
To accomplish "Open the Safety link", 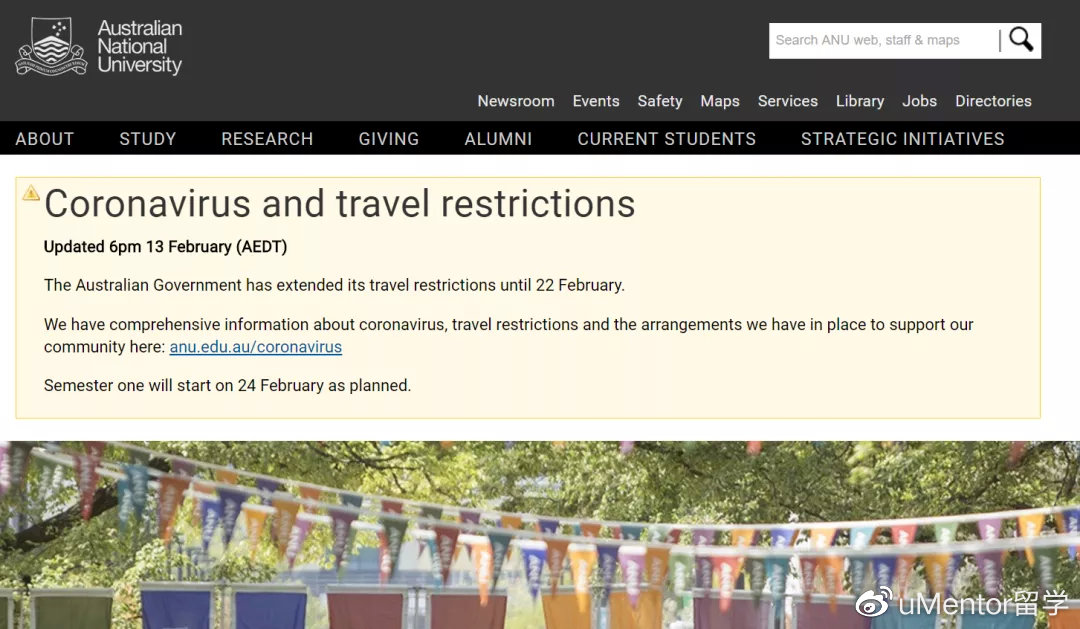I will 659,101.
